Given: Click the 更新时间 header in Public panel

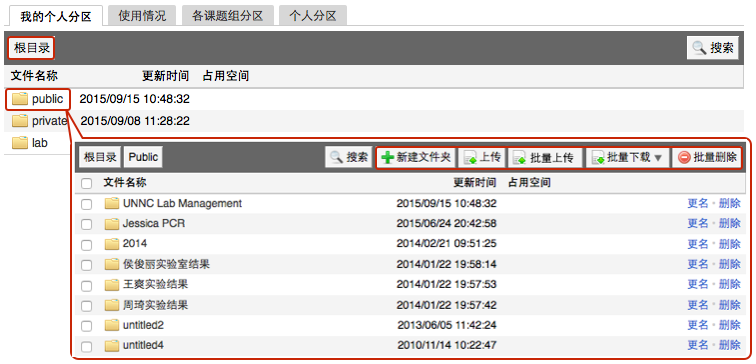Looking at the screenshot, I should [x=474, y=183].
